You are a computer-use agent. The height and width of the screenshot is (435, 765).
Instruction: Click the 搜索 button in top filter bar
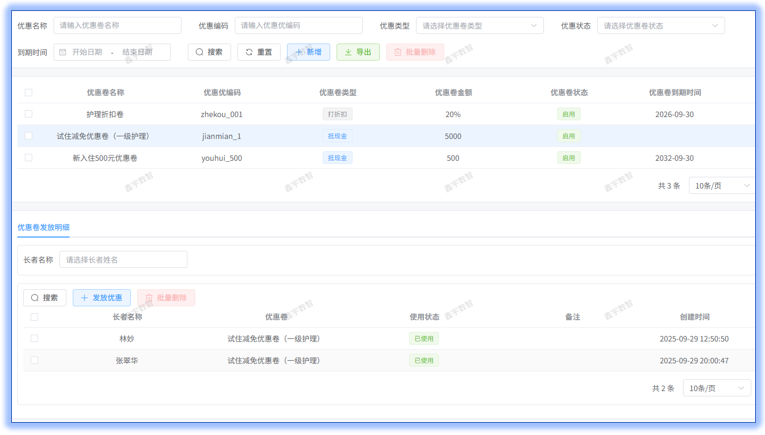coord(209,52)
